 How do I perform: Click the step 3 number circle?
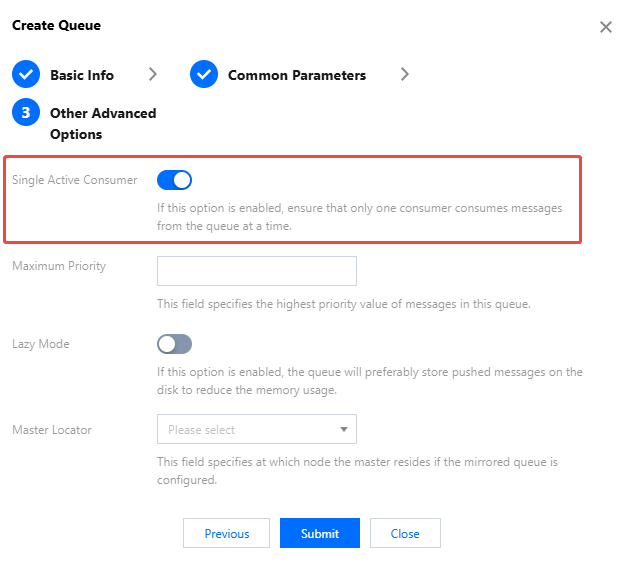pos(26,113)
